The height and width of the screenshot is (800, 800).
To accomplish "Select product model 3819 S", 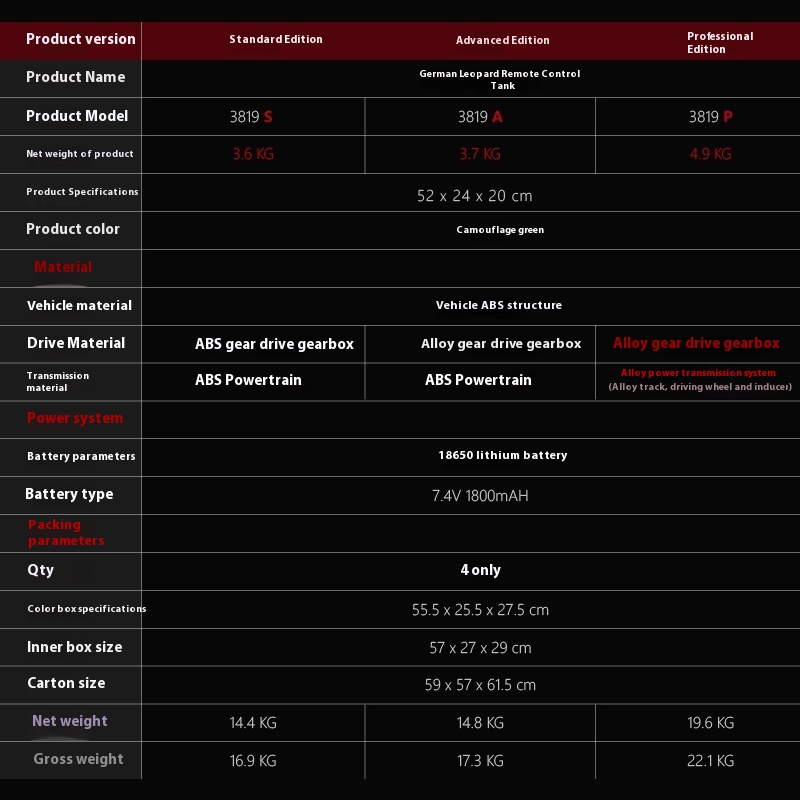I will tap(251, 117).
